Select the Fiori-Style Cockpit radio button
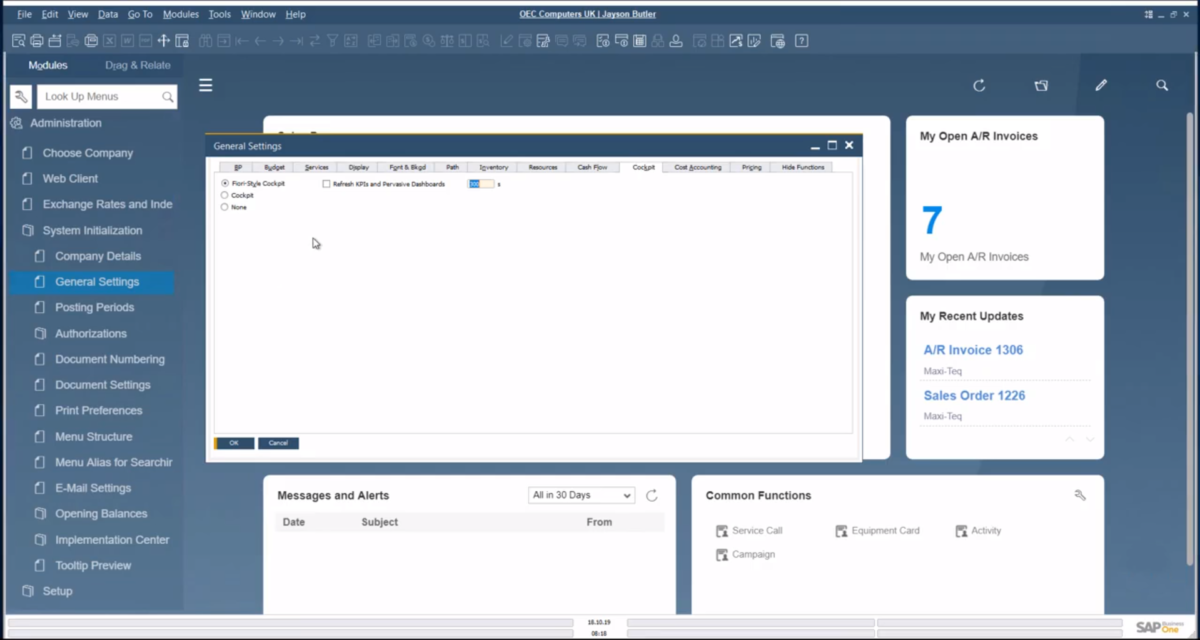The image size is (1200, 640). click(x=225, y=184)
